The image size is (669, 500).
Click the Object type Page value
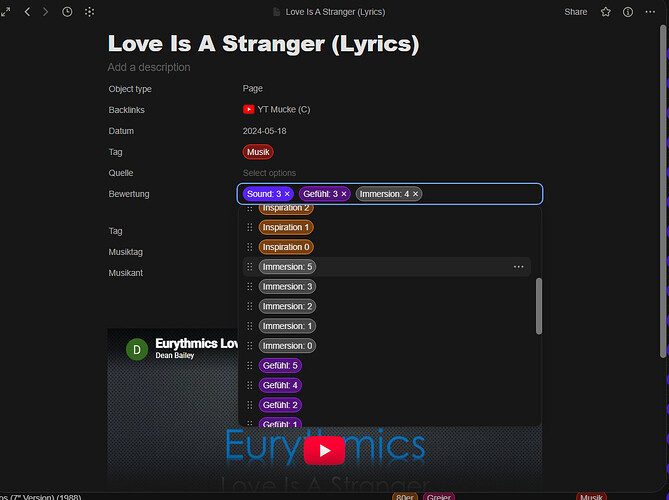tap(253, 89)
